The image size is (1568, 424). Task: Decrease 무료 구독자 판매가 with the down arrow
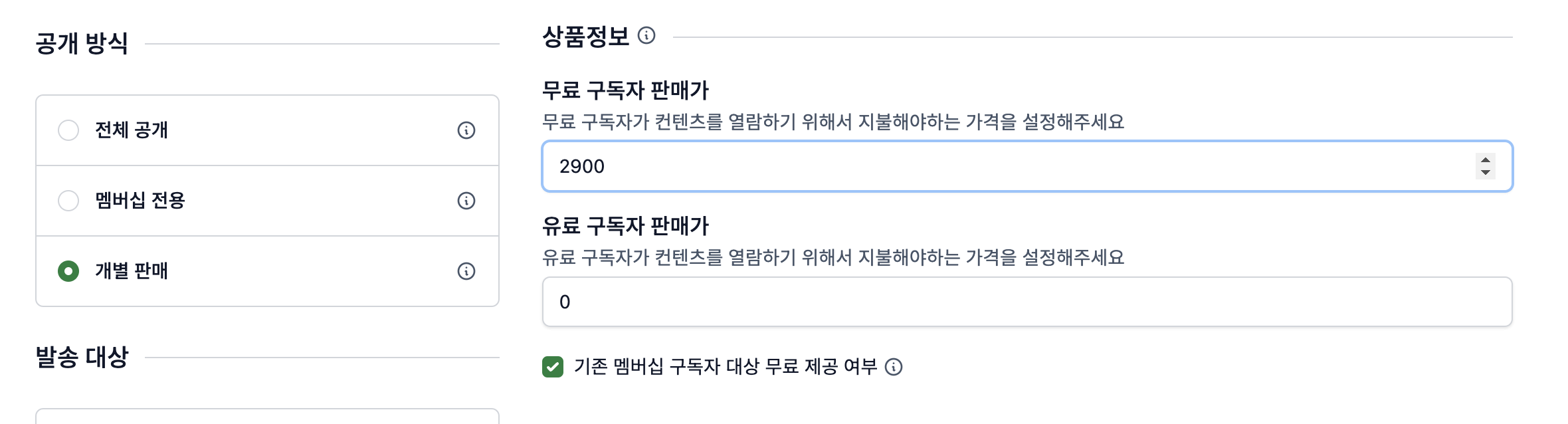point(1486,173)
